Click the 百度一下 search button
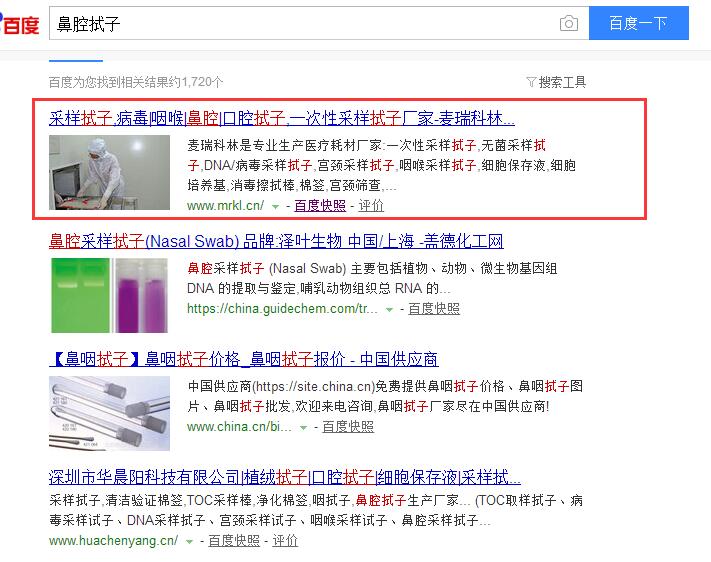The height and width of the screenshot is (562, 711). pos(638,23)
